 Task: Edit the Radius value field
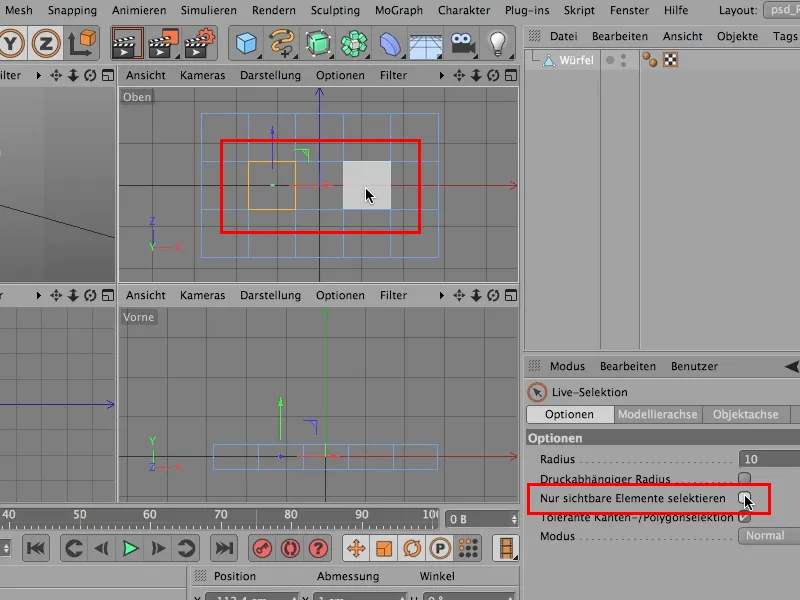point(769,459)
